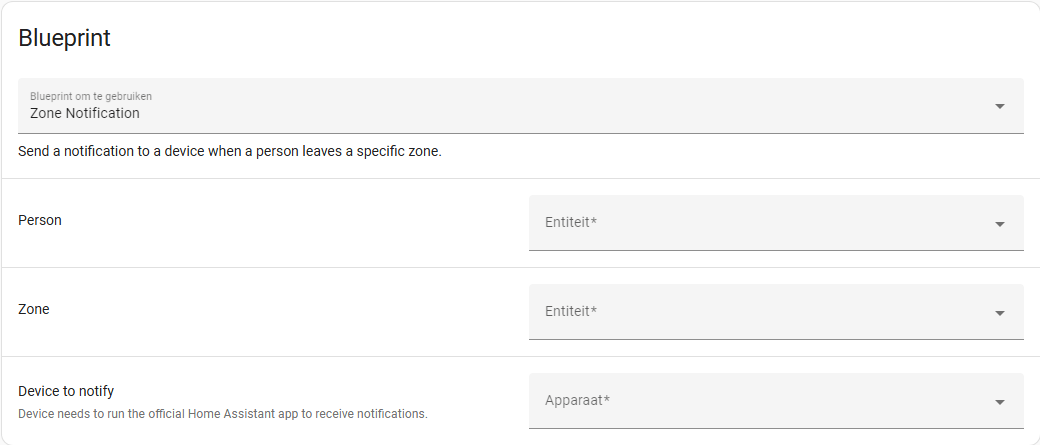Click the Apparaat field dropdown arrow icon
Image resolution: width=1040 pixels, height=445 pixels.
click(1000, 402)
